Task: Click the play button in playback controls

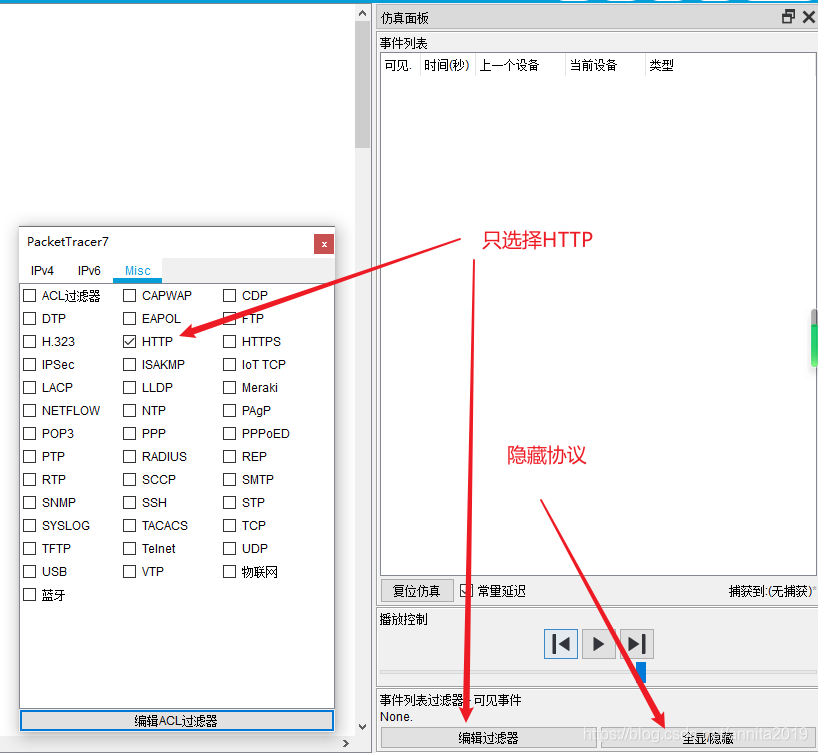Action: click(598, 644)
